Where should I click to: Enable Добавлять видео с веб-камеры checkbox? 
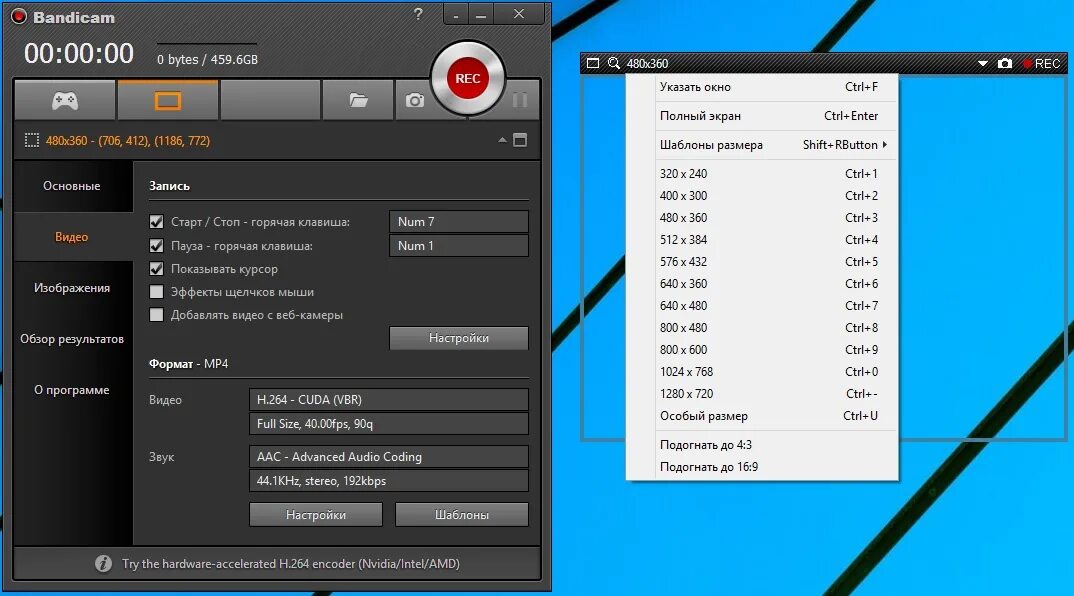(x=156, y=315)
